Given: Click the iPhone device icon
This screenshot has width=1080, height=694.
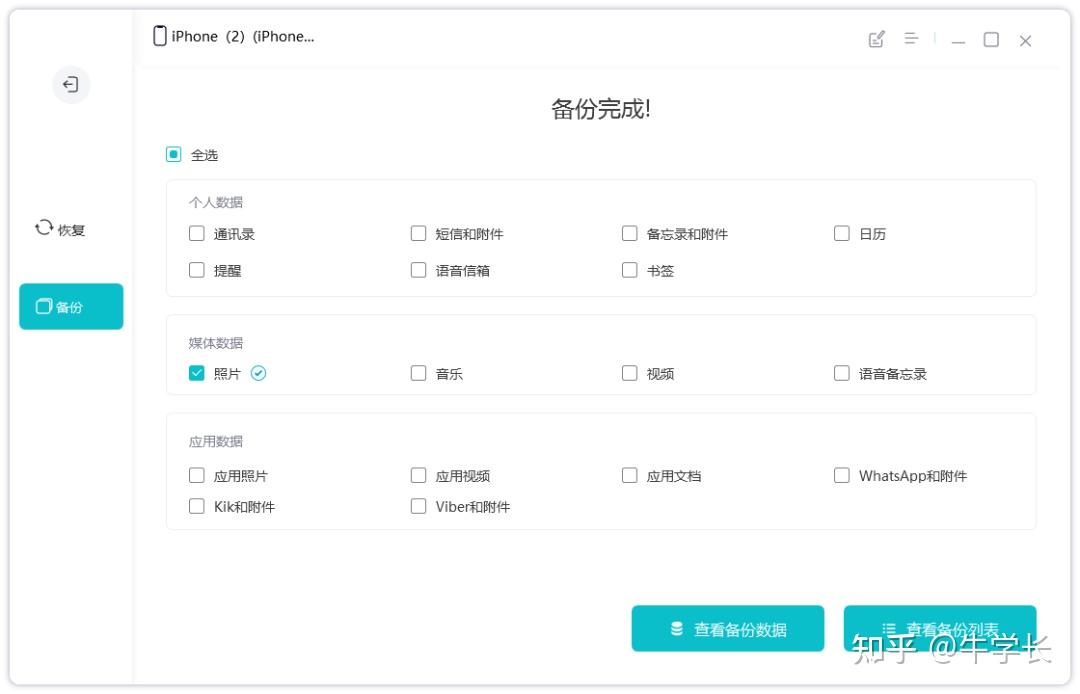Looking at the screenshot, I should [160, 36].
